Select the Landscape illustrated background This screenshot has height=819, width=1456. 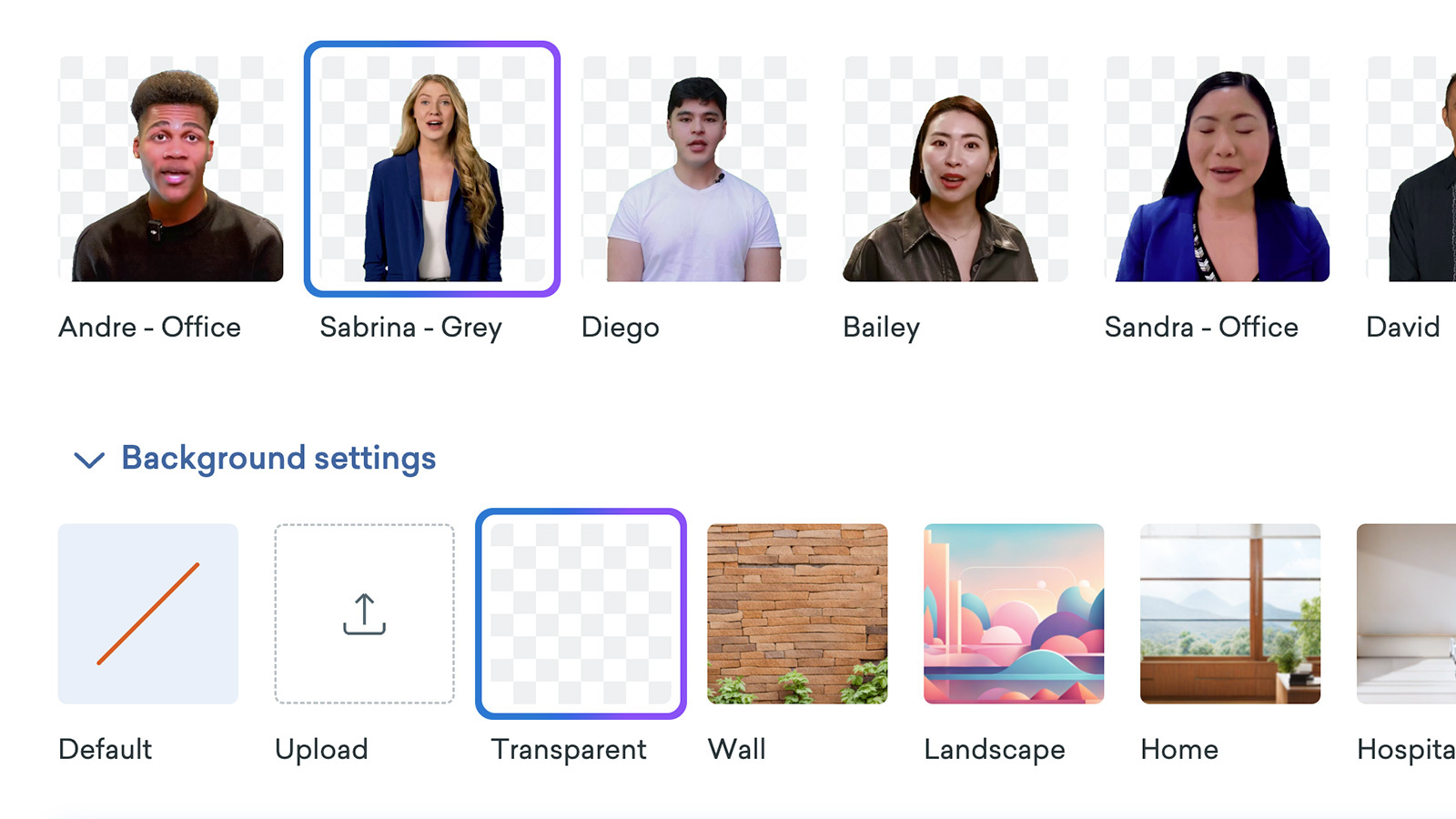point(1013,614)
